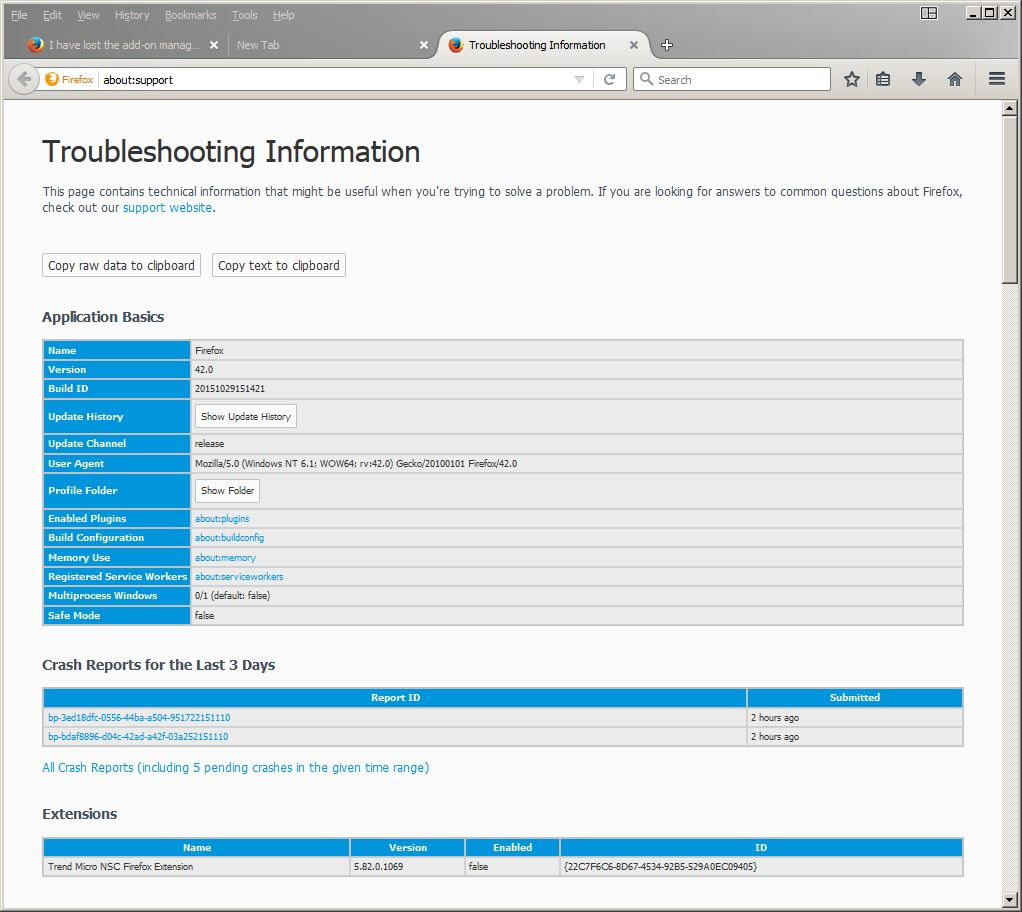Reload page with refresh icon

(609, 79)
